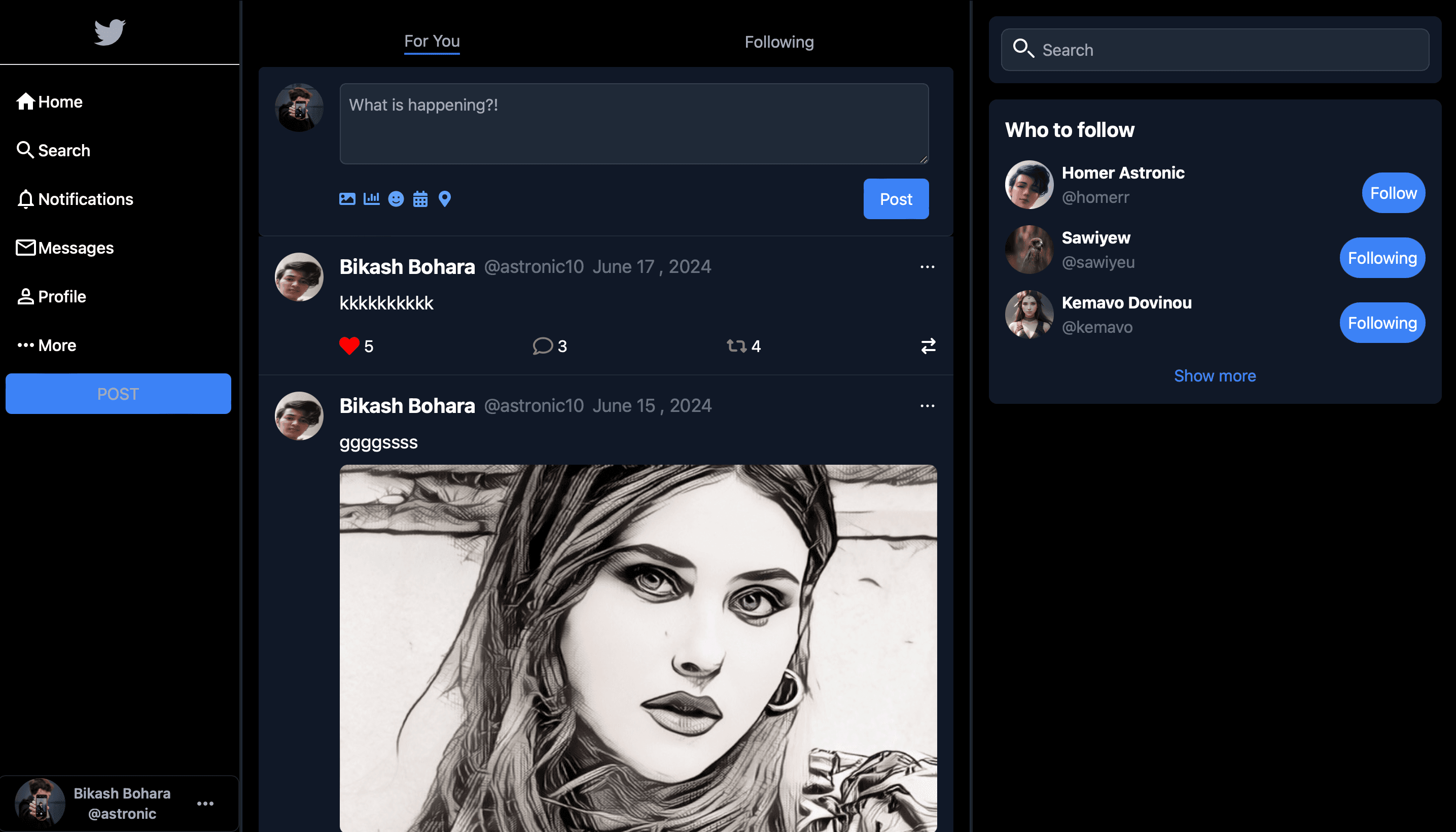Click the What is happening text area

click(x=633, y=123)
